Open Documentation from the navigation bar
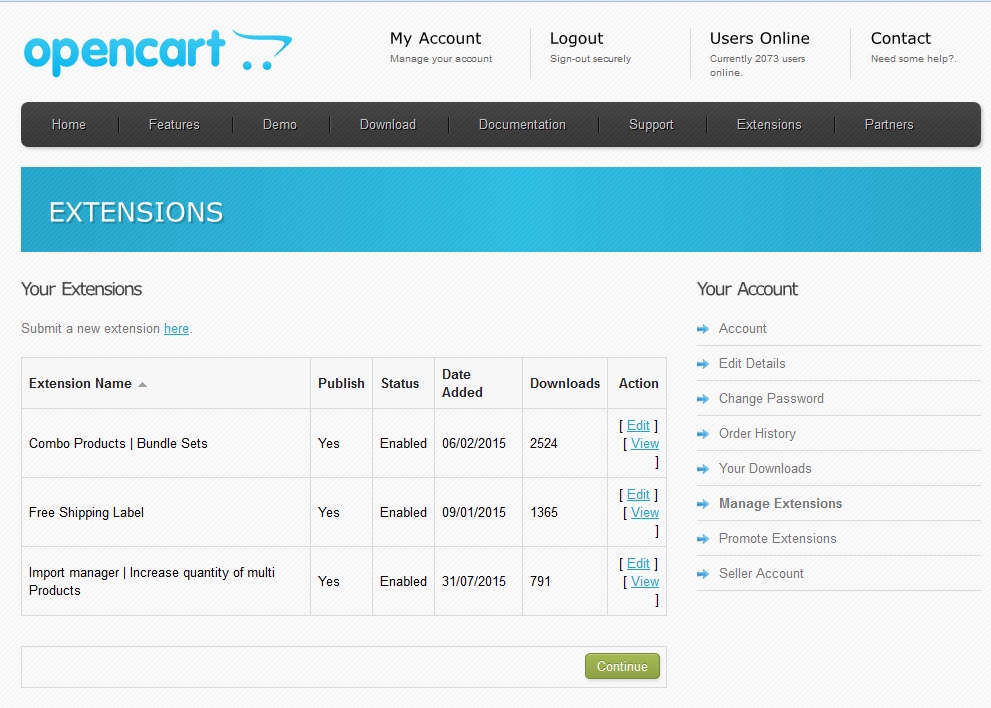Viewport: 991px width, 708px height. (x=522, y=125)
